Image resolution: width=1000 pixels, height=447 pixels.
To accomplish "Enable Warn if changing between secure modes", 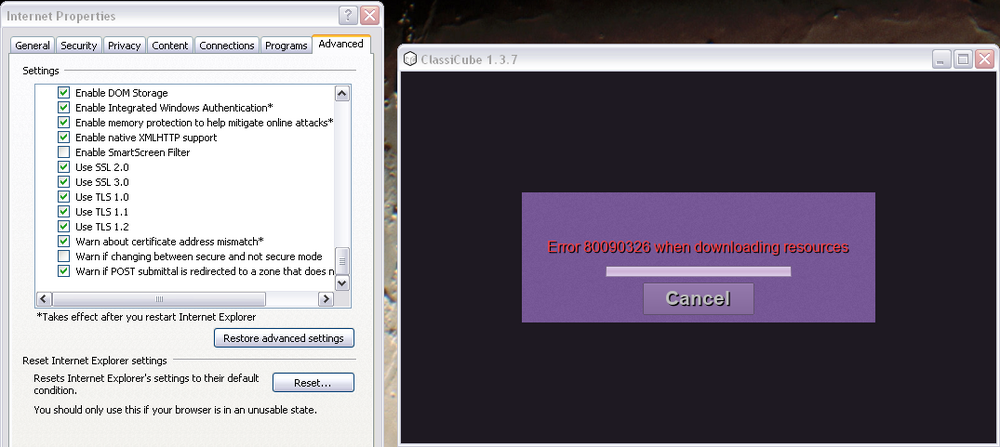I will (64, 256).
